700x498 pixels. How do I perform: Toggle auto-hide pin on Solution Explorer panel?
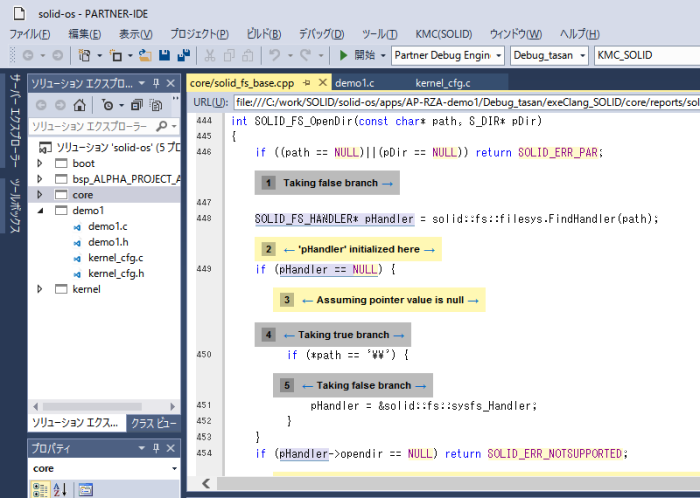[156, 83]
